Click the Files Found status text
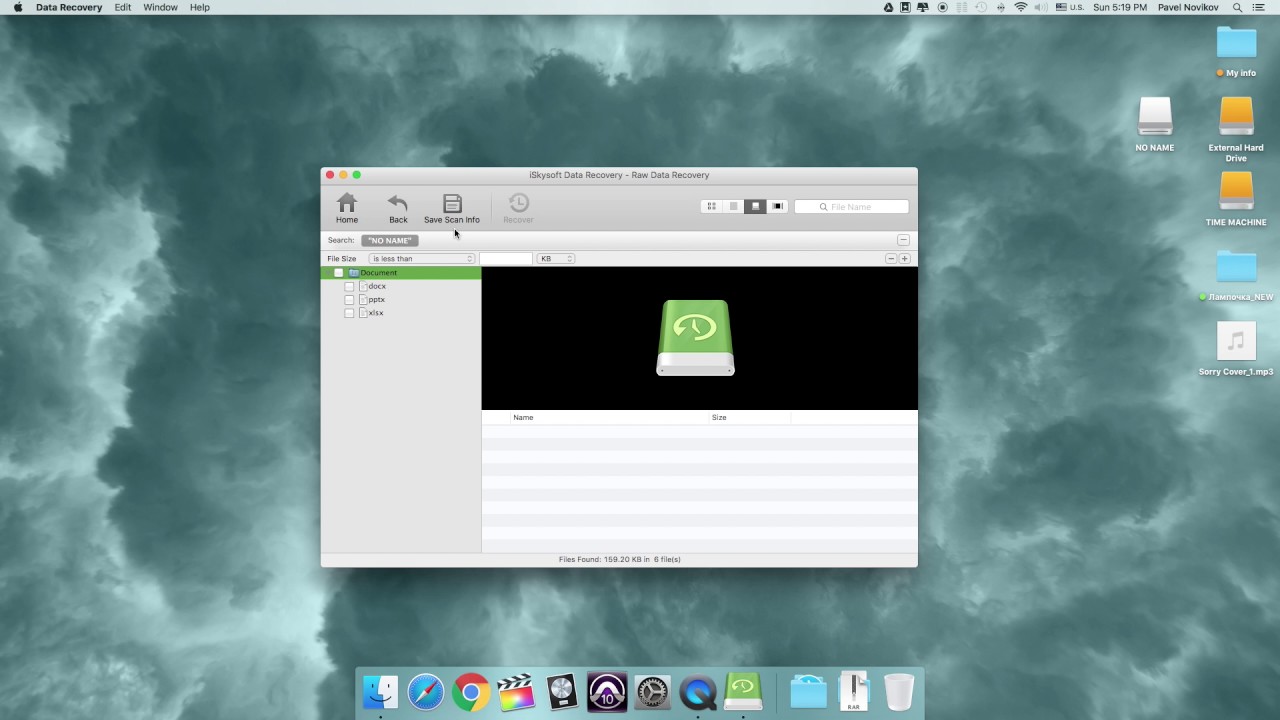Screen dimensions: 1280x720 [619, 559]
